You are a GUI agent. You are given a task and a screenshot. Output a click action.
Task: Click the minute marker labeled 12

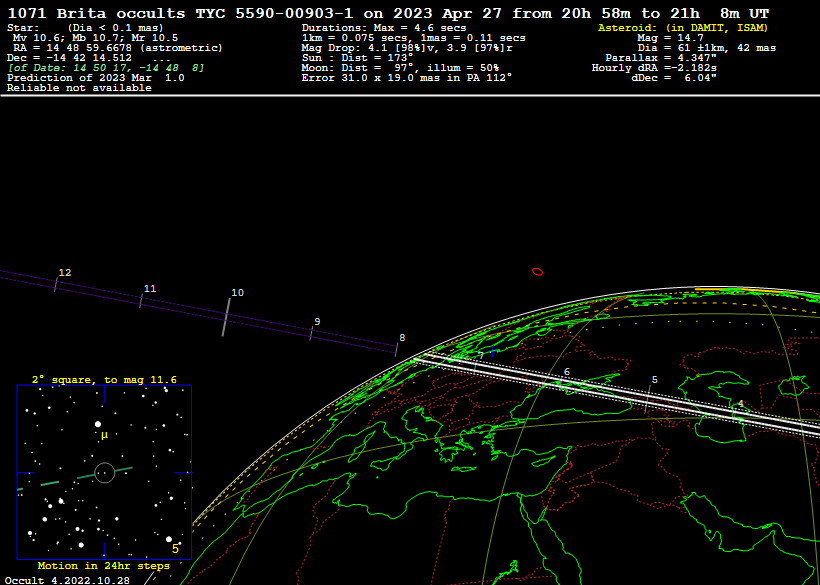pyautogui.click(x=55, y=284)
